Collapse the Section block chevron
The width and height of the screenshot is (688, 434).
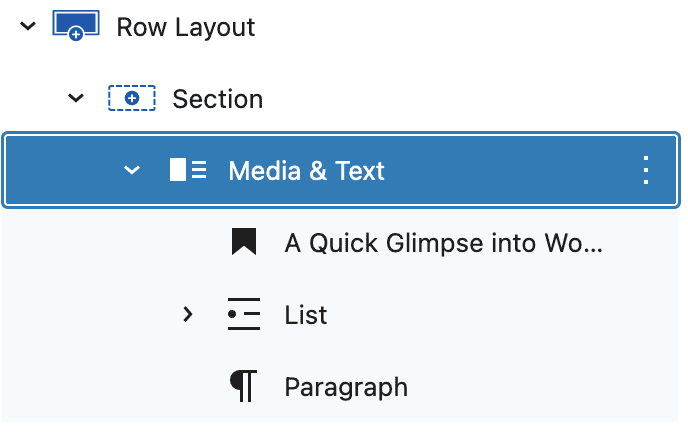[75, 98]
